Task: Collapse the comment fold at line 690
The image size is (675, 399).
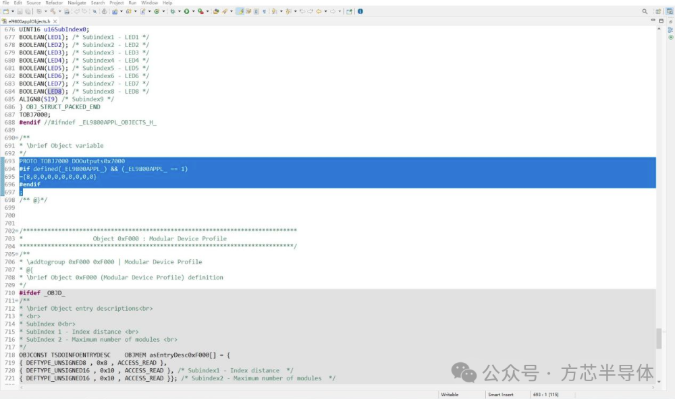Action: tap(17, 138)
